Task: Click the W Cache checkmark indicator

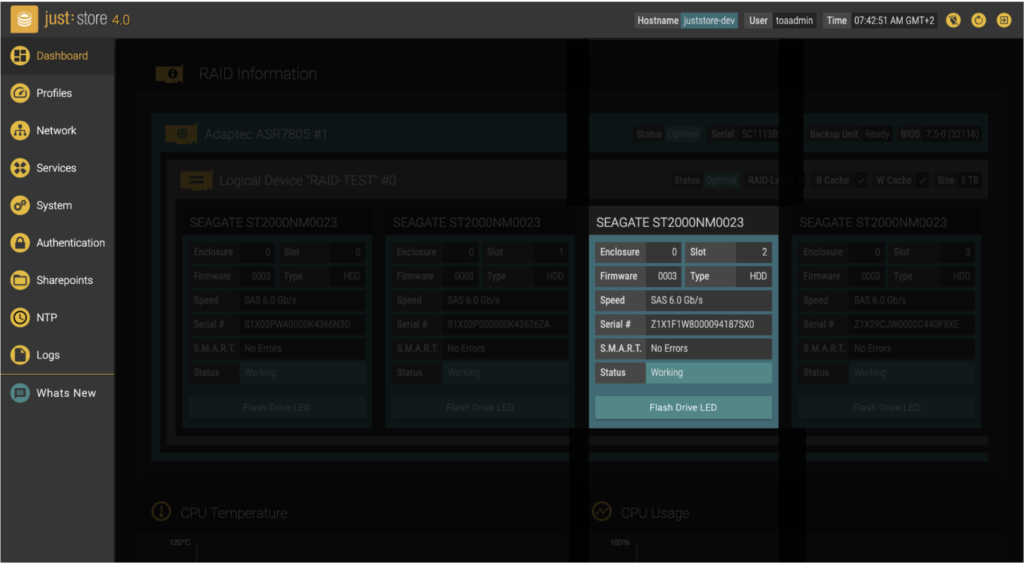Action: coord(922,181)
